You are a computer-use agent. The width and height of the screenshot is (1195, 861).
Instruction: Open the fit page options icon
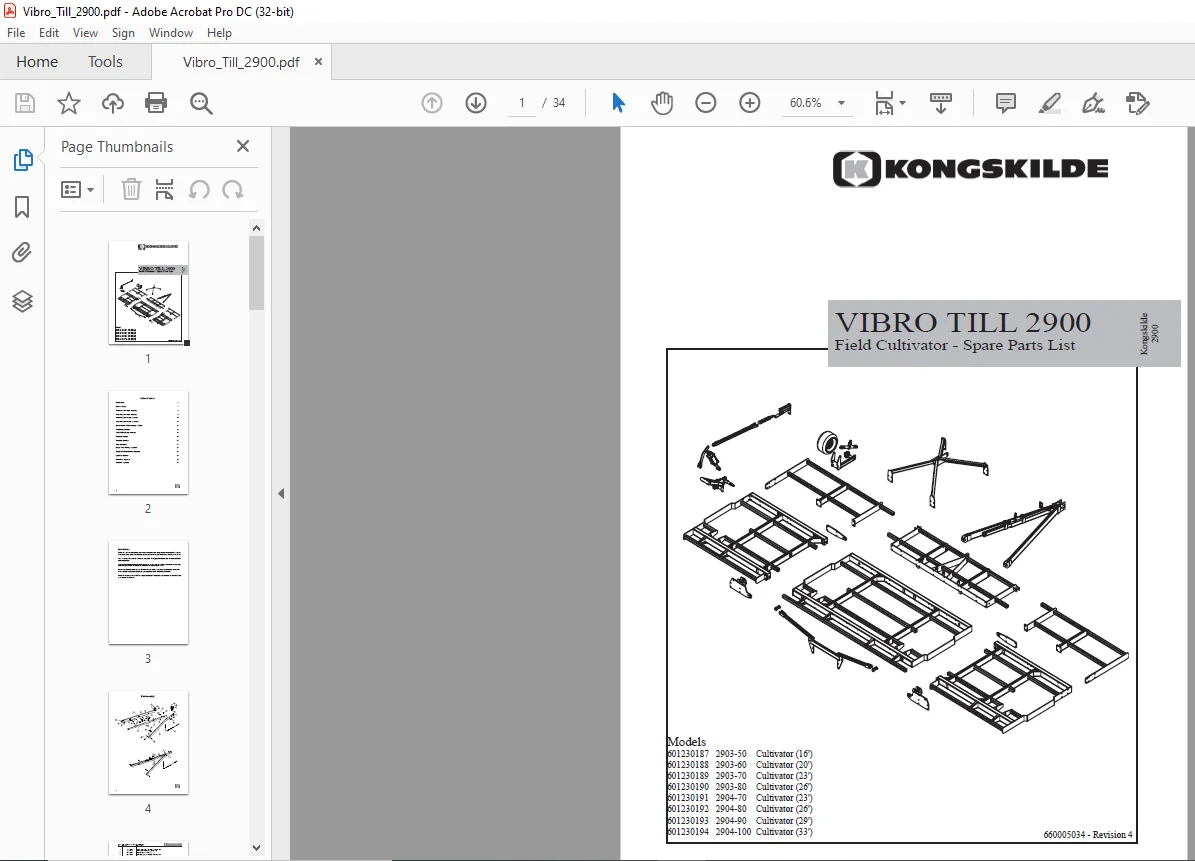pos(884,103)
